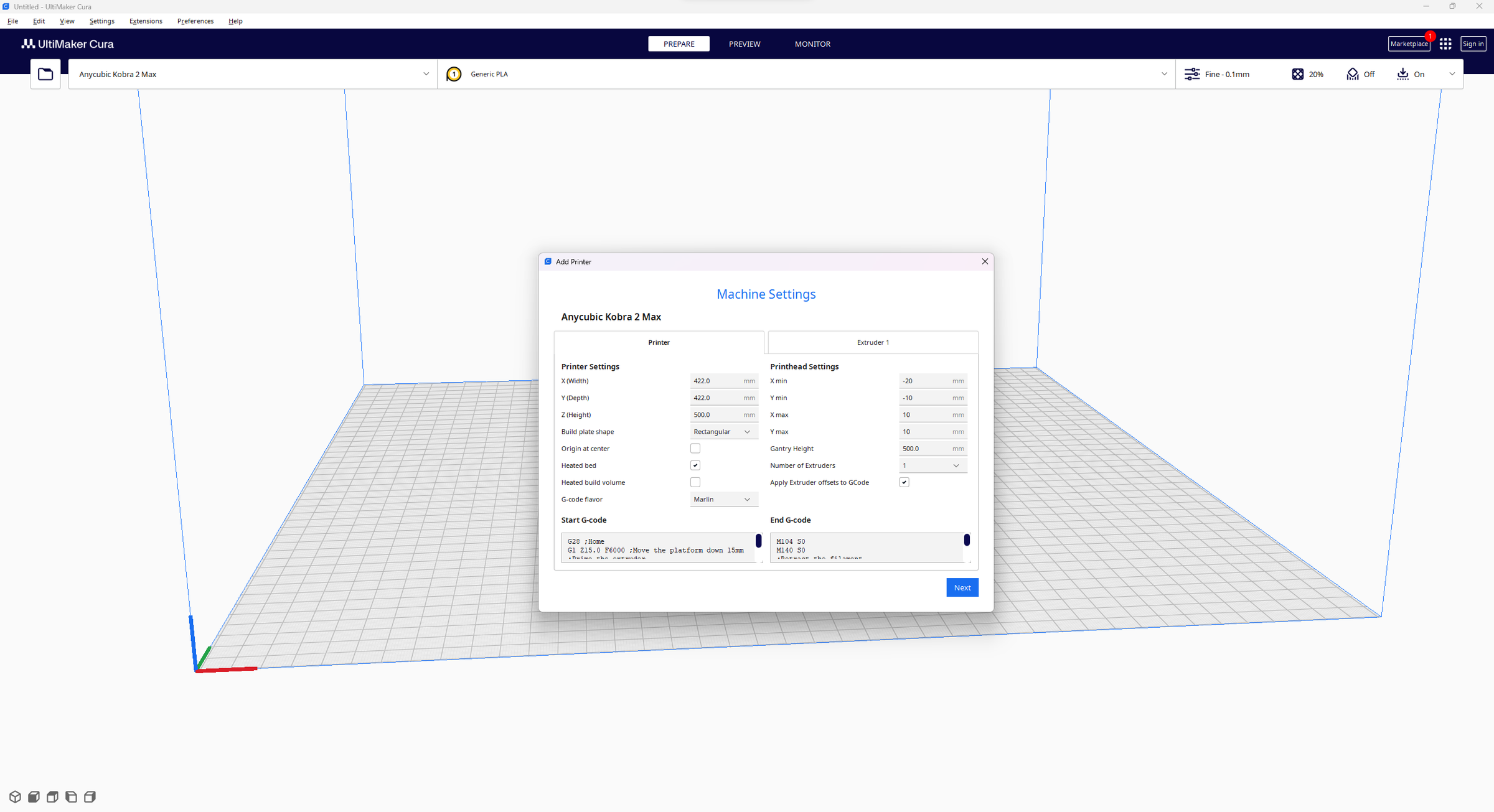Open the G-code flavor dropdown

723,499
